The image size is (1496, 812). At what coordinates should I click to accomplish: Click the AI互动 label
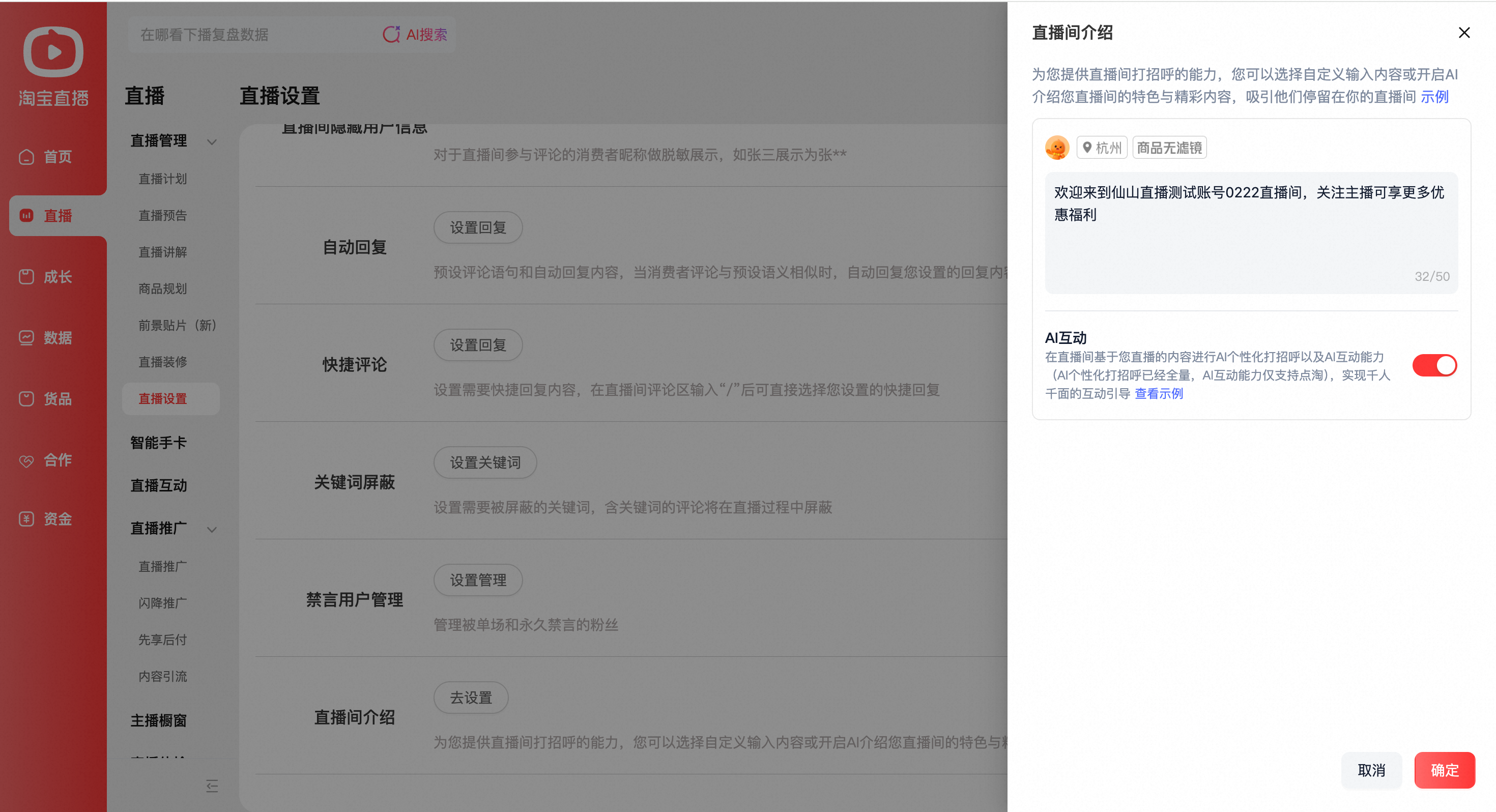pos(1065,337)
